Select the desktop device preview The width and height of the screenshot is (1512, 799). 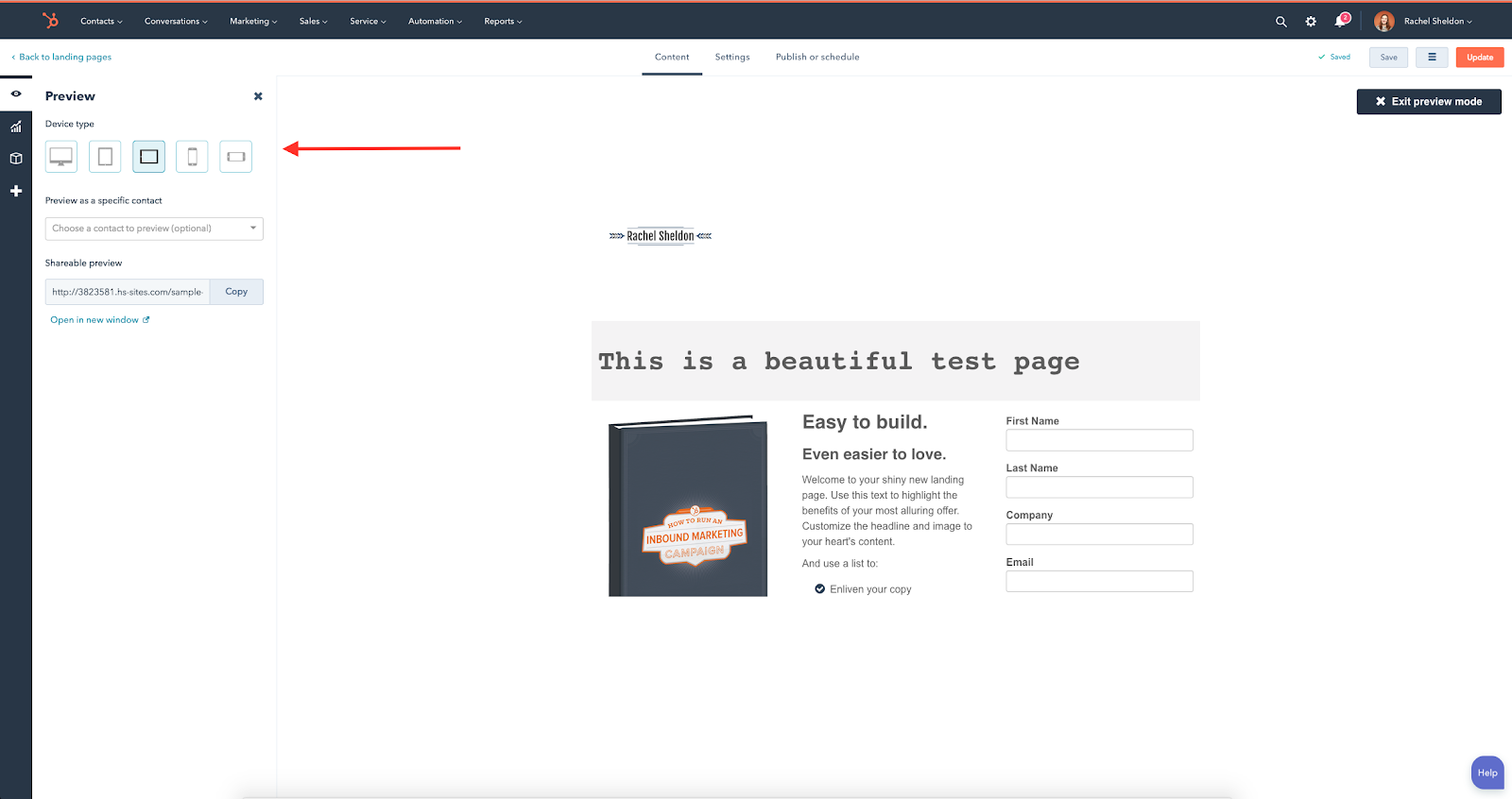pos(61,157)
